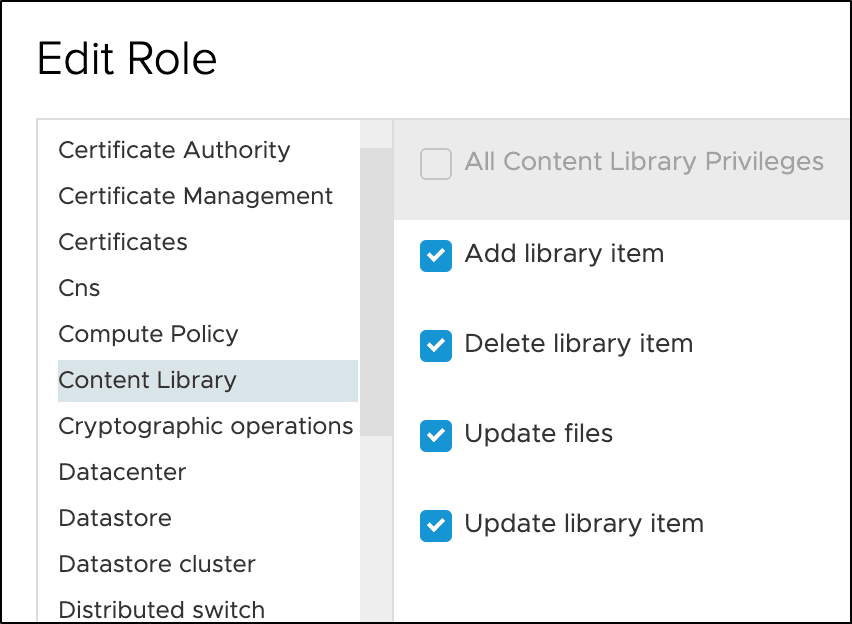
Task: Open the Certificate Management category
Action: (x=195, y=196)
